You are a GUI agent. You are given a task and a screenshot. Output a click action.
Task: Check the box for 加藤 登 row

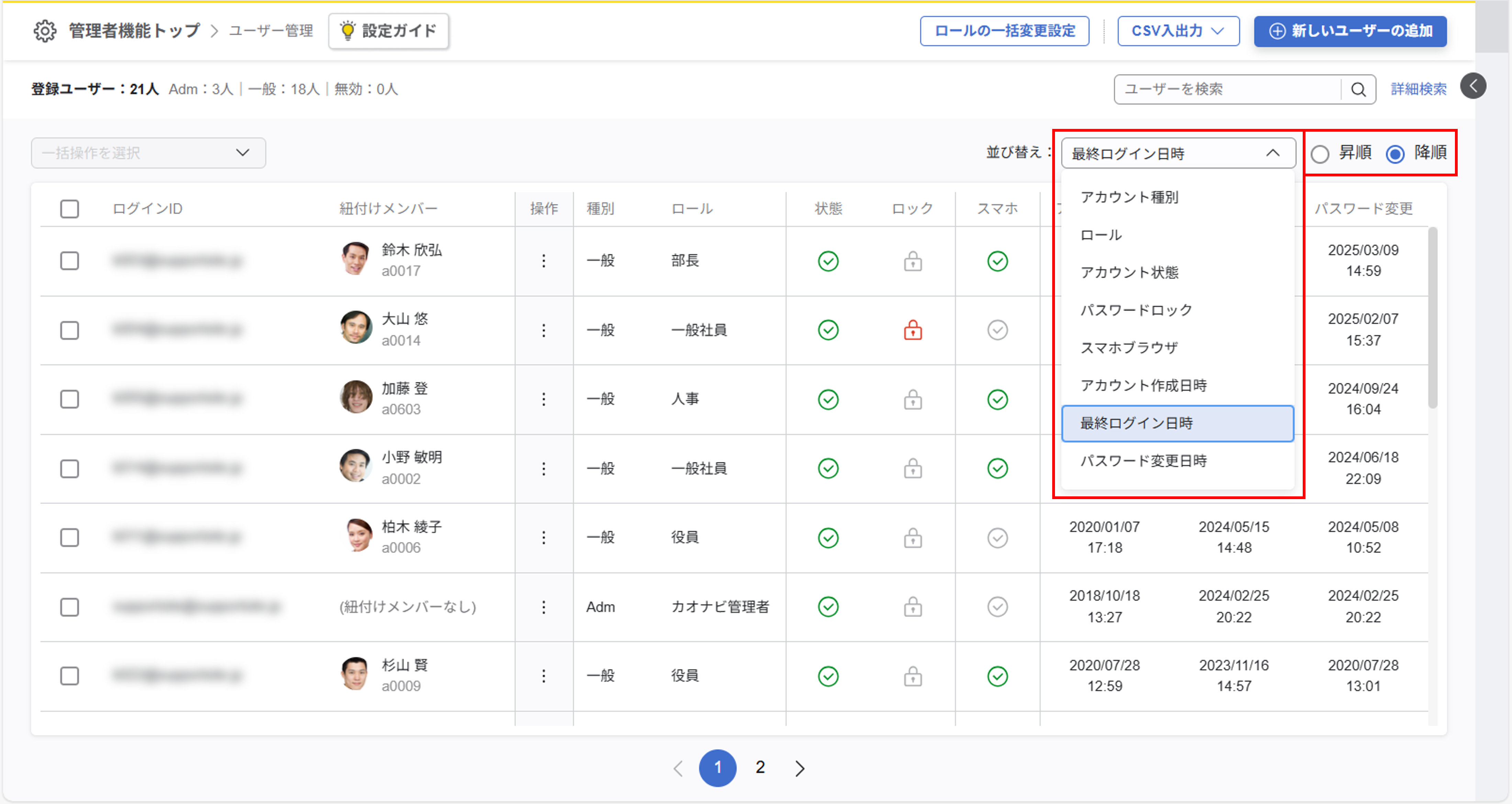[x=69, y=399]
